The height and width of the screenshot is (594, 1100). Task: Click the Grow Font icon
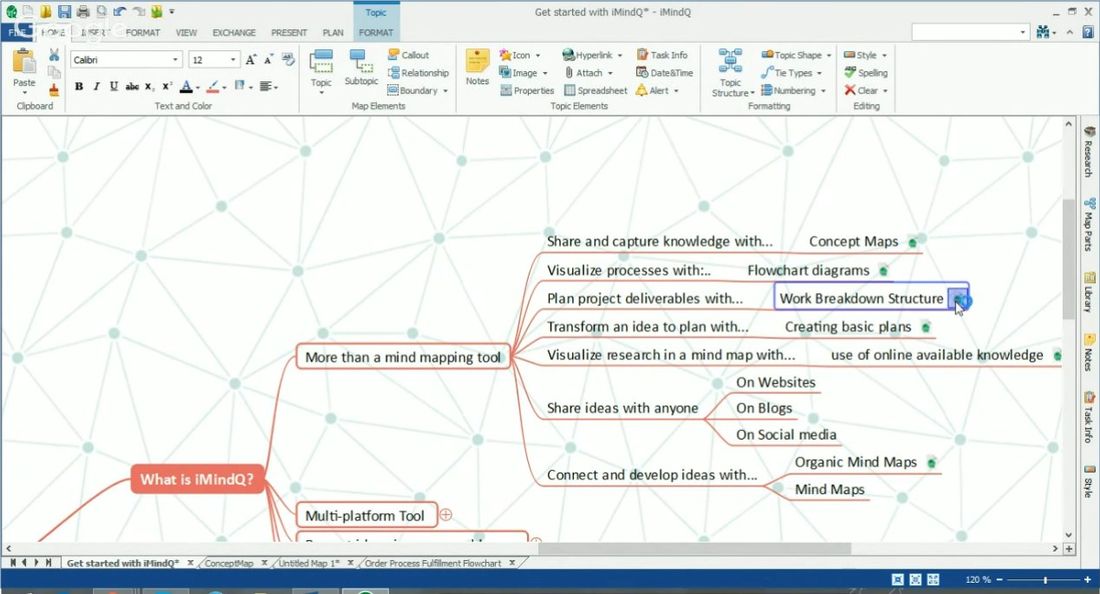(250, 60)
